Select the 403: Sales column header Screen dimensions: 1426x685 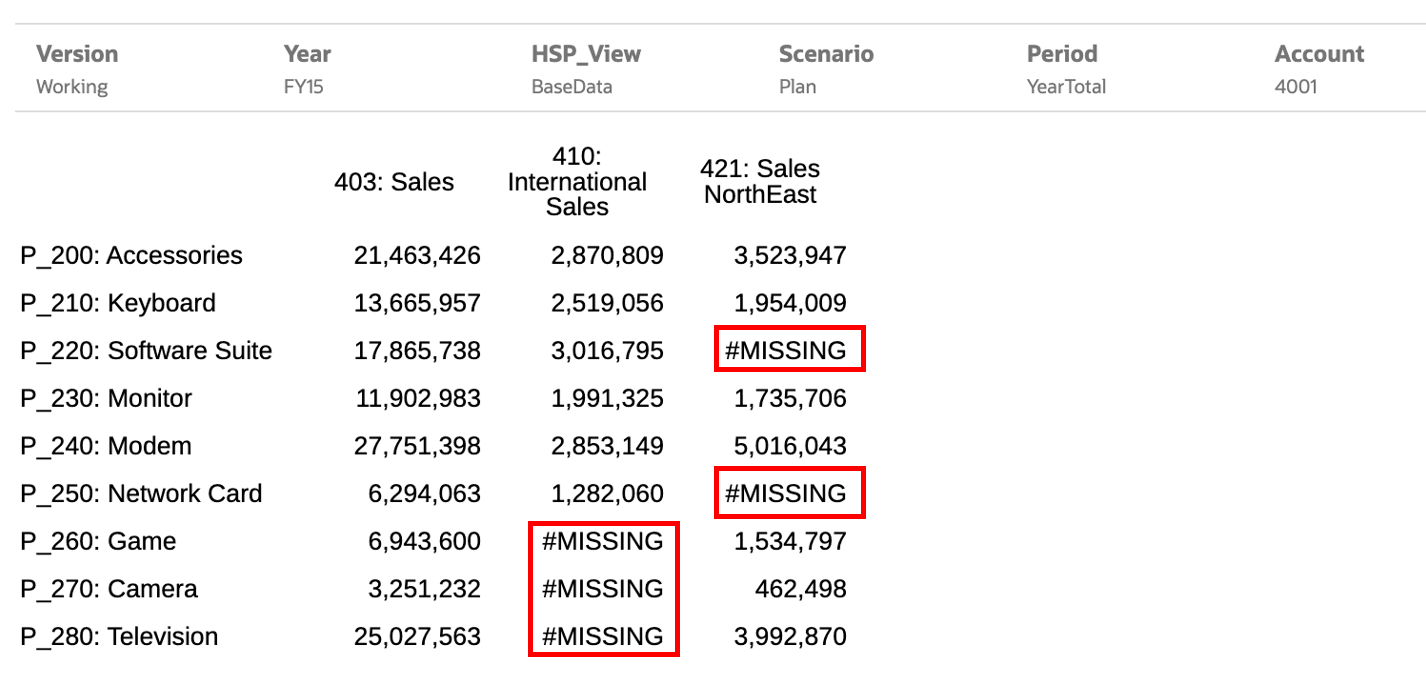click(x=394, y=182)
